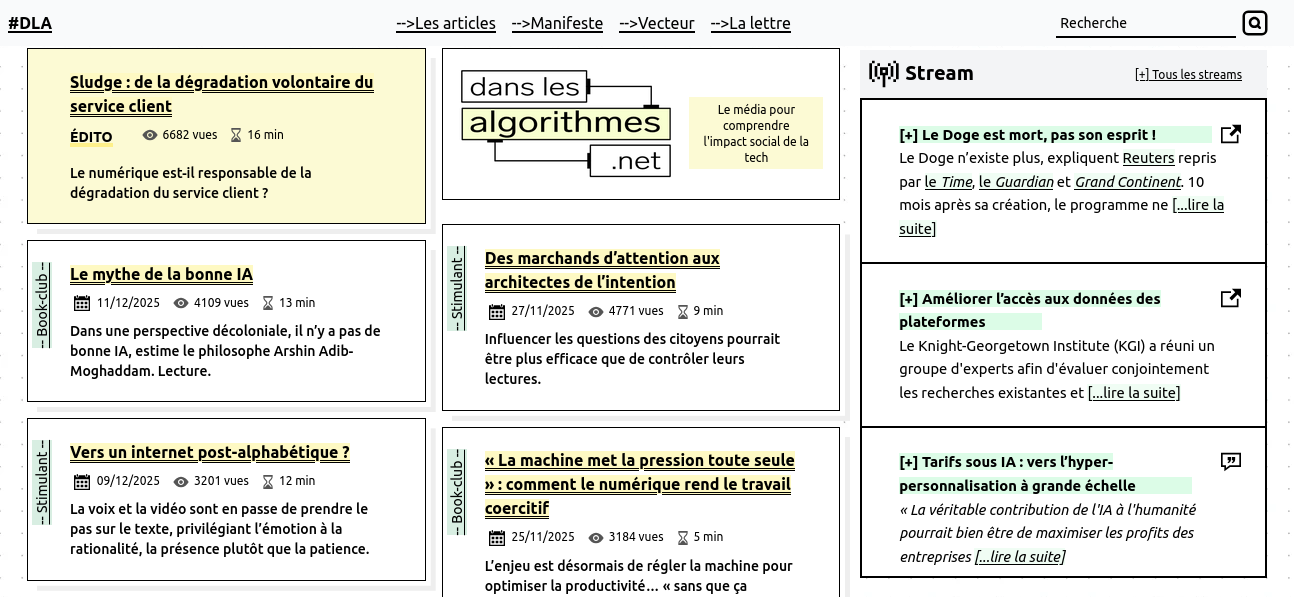The width and height of the screenshot is (1294, 597).
Task: Open the Vecteur navigation link
Action: tap(657, 23)
